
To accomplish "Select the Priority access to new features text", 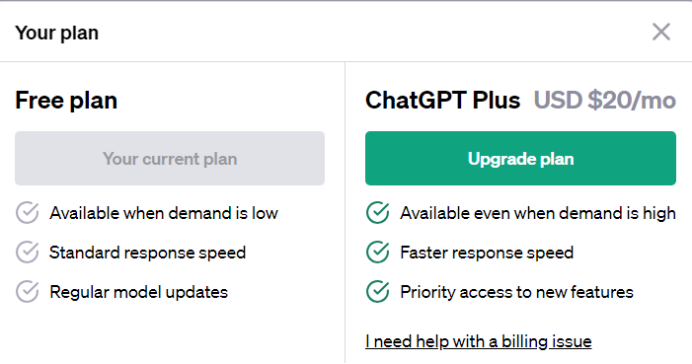I will tap(517, 292).
